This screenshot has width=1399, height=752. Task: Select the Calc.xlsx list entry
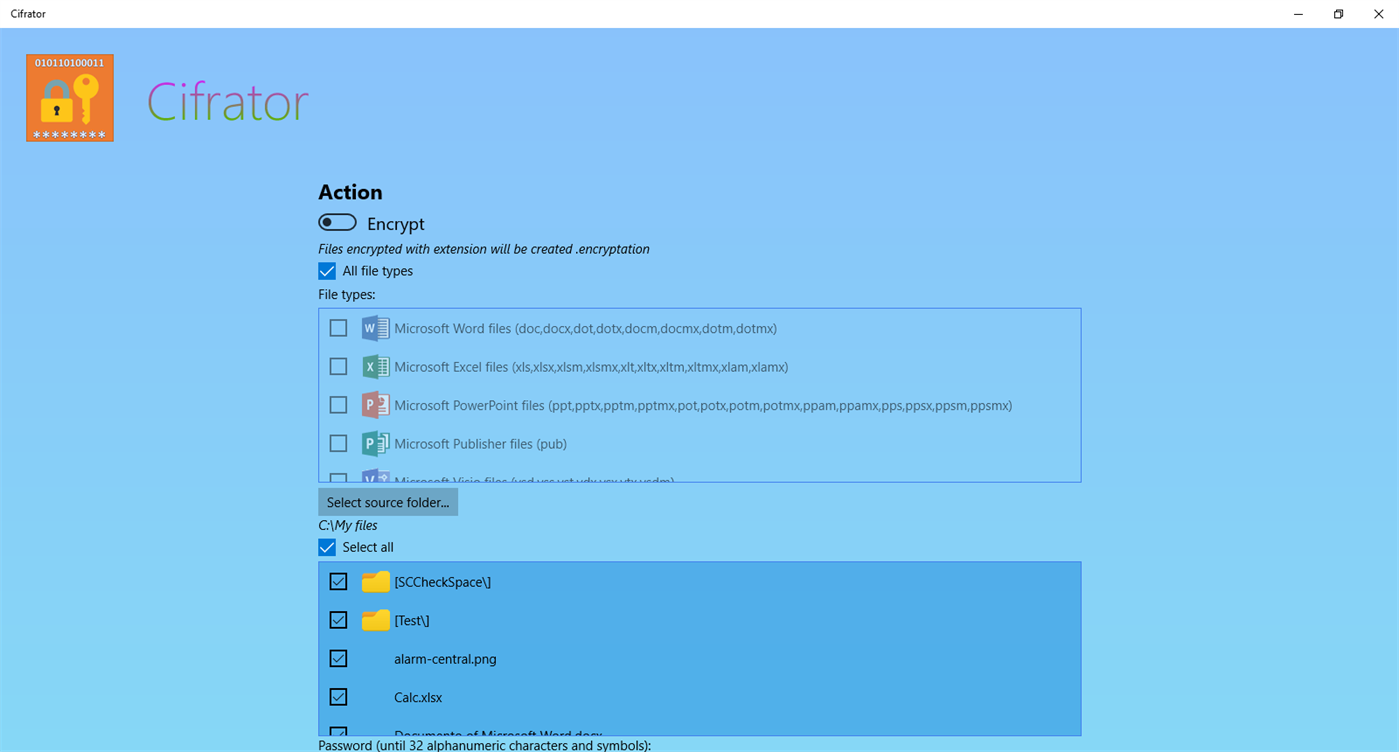[x=418, y=697]
